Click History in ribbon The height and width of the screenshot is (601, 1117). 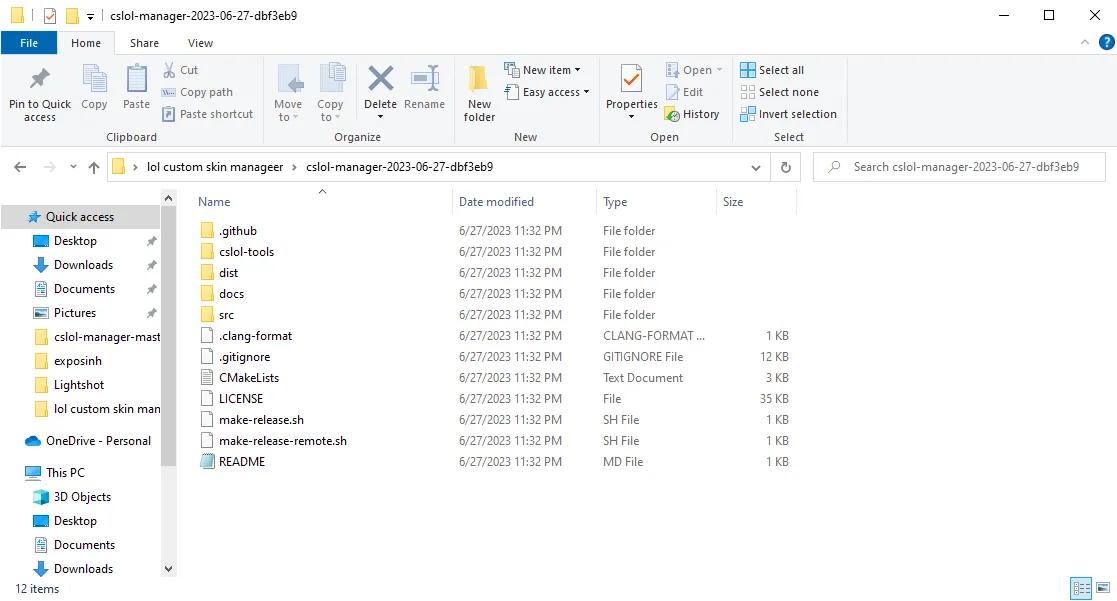[x=692, y=114]
